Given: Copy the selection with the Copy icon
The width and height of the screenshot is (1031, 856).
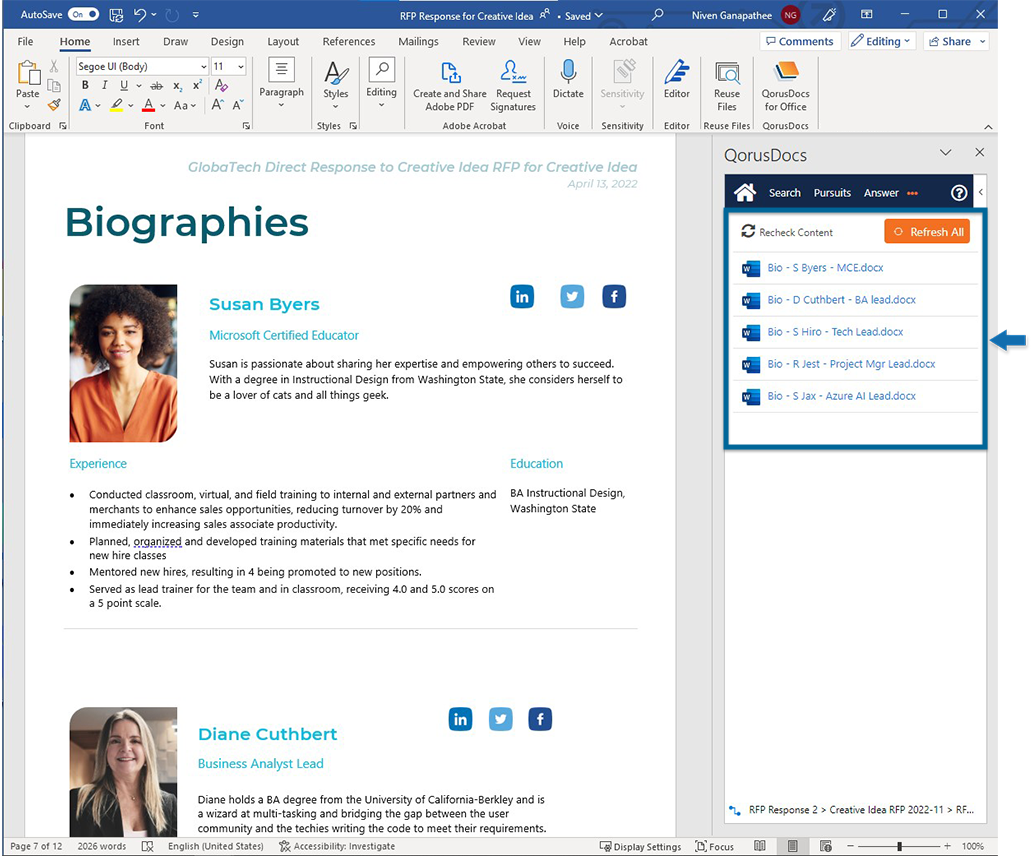Looking at the screenshot, I should click(x=54, y=85).
